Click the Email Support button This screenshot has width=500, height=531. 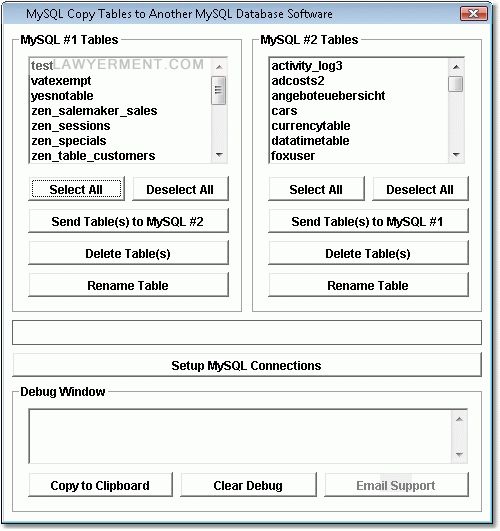[396, 485]
